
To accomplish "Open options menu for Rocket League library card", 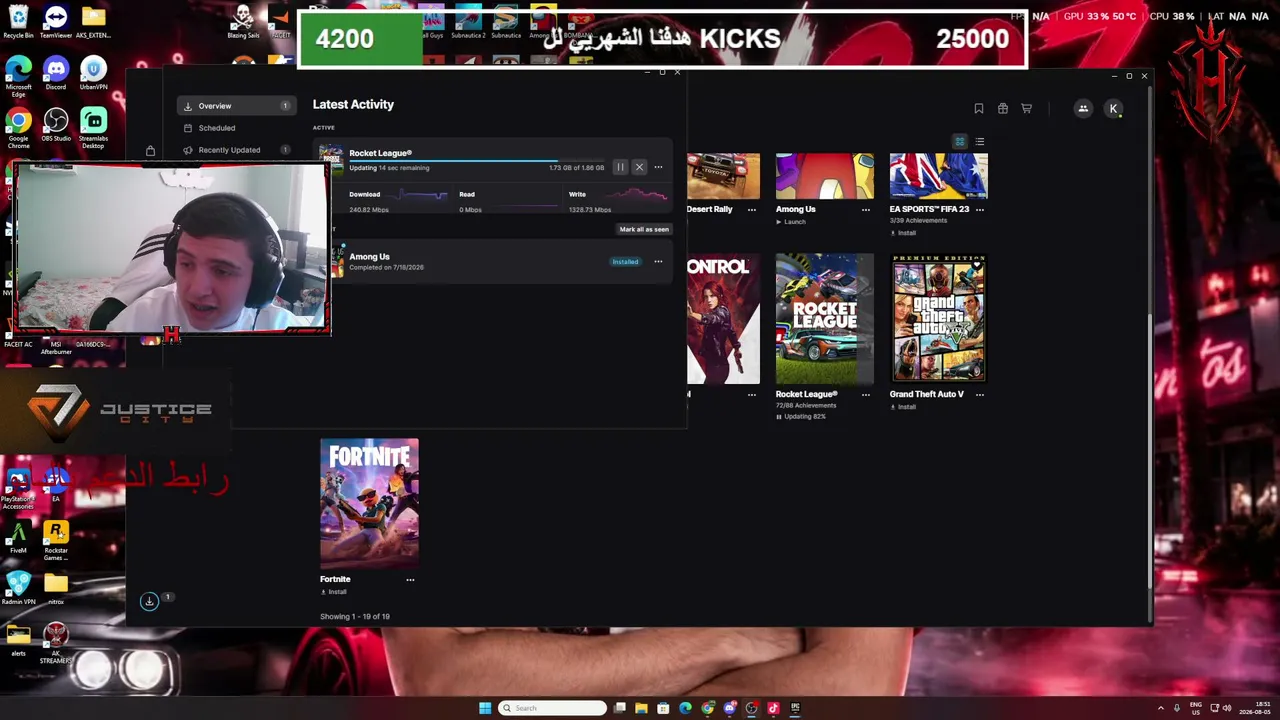I will [x=866, y=395].
